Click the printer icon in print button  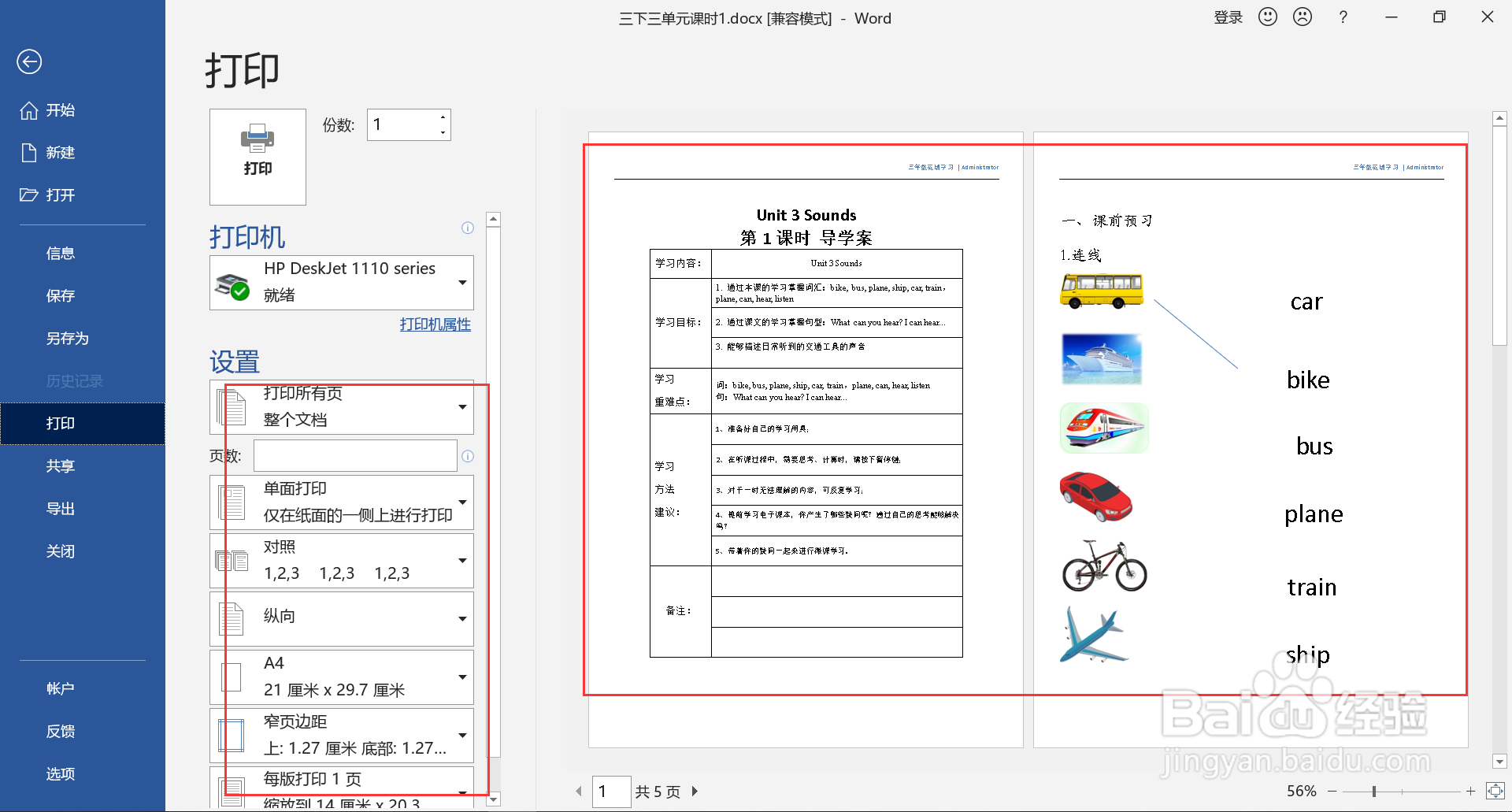coord(258,139)
